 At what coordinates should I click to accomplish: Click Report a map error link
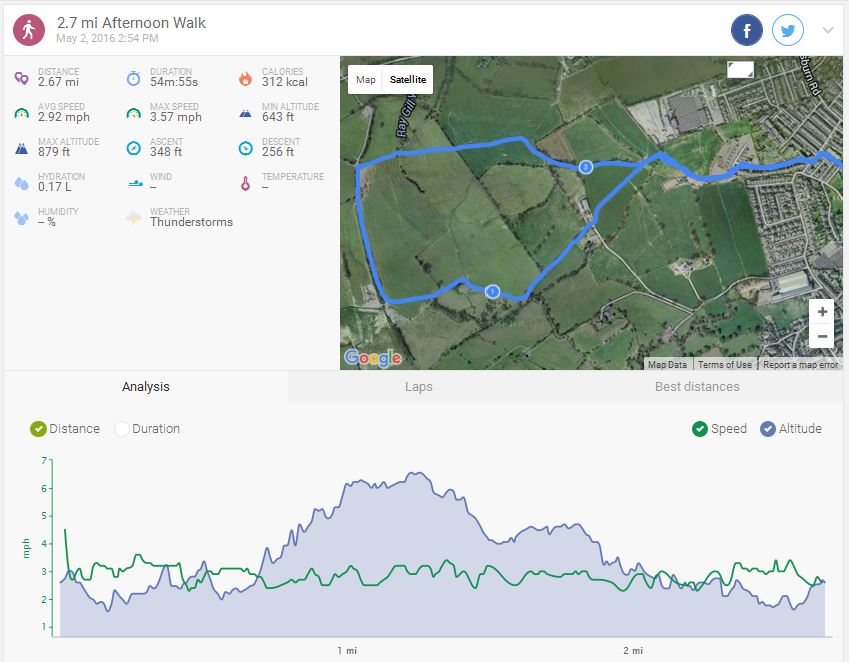pos(801,365)
